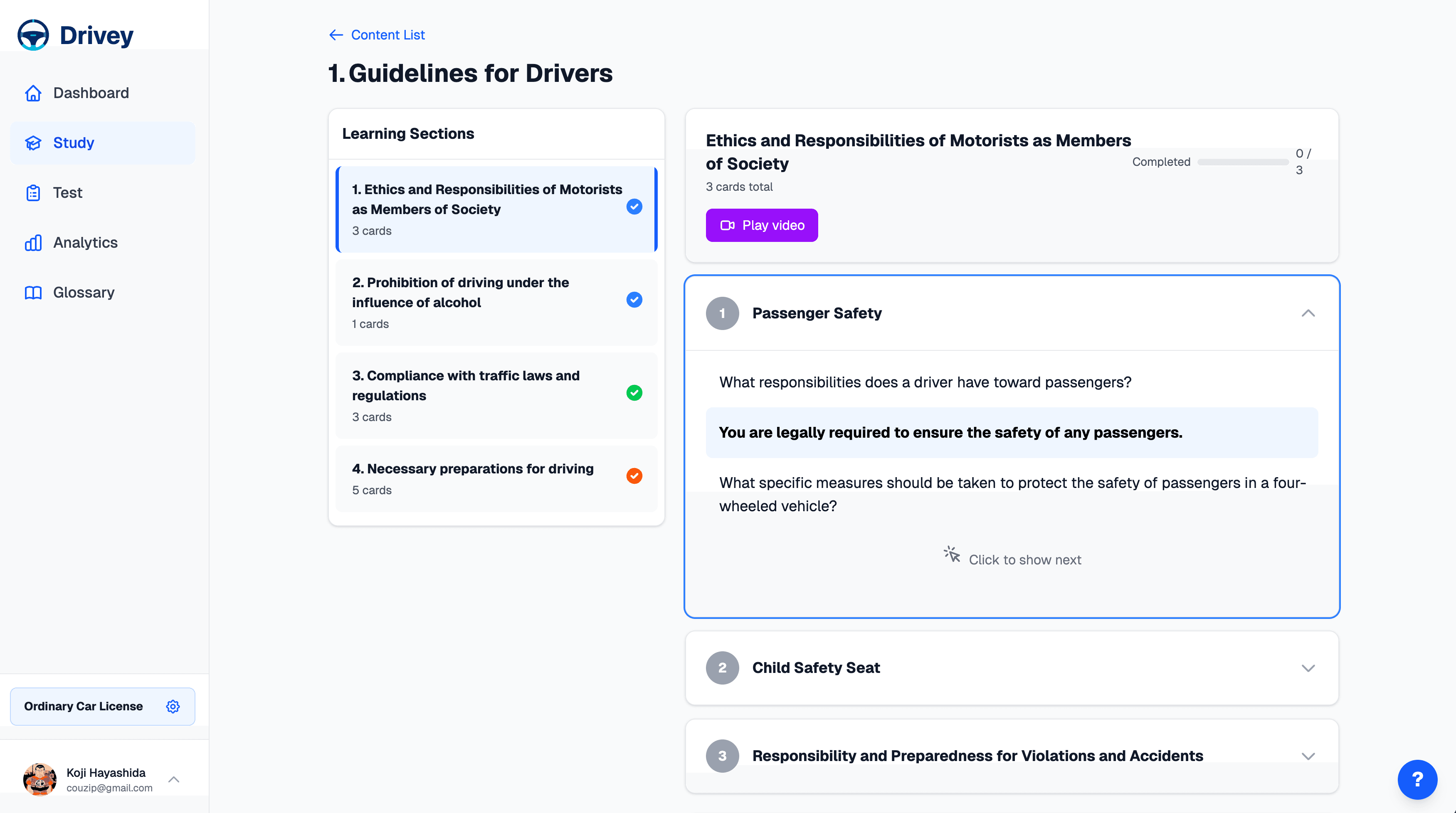The image size is (1456, 813).
Task: Toggle checkmark on Ethics and Responsibilities section
Action: pyautogui.click(x=634, y=207)
